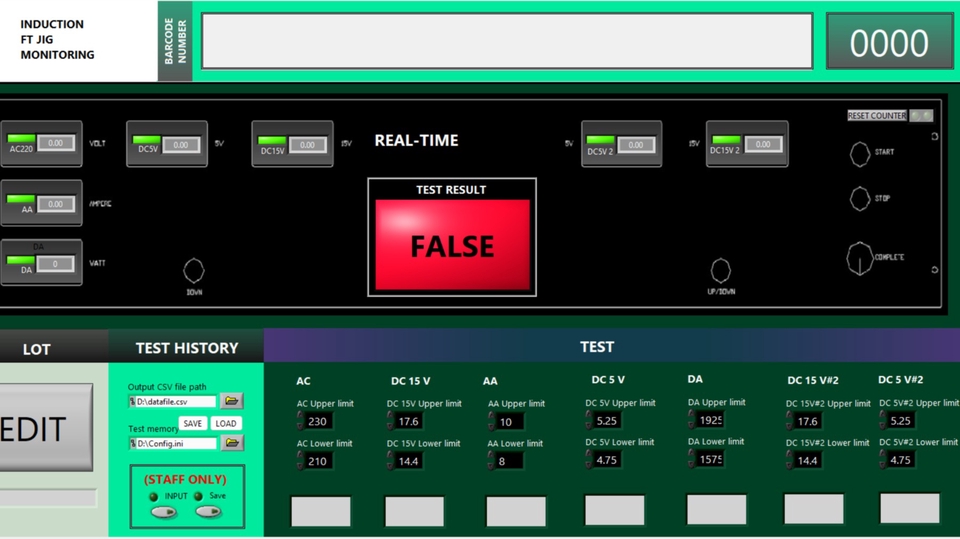Click the Test memory path field D:\Config.ini

175,443
